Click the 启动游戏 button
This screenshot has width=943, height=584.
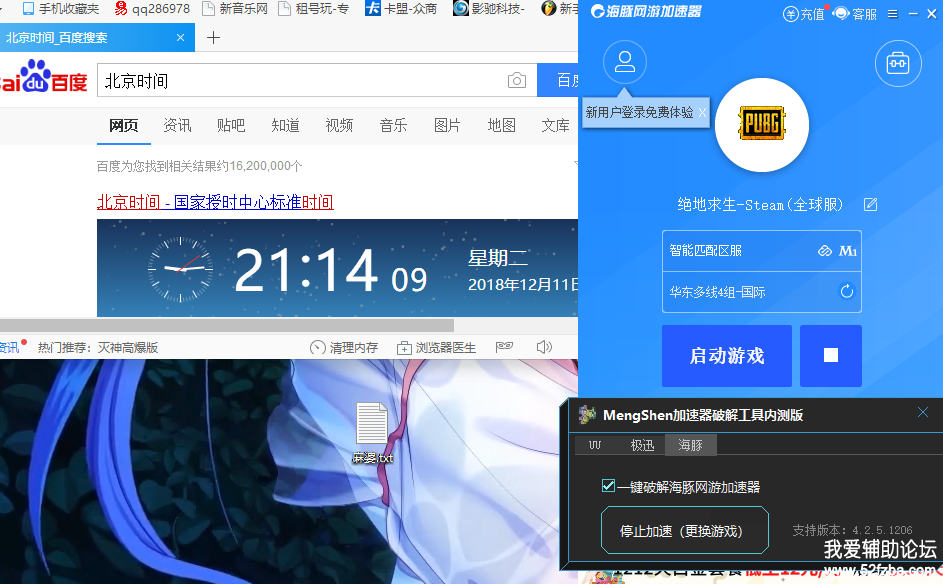[x=726, y=355]
